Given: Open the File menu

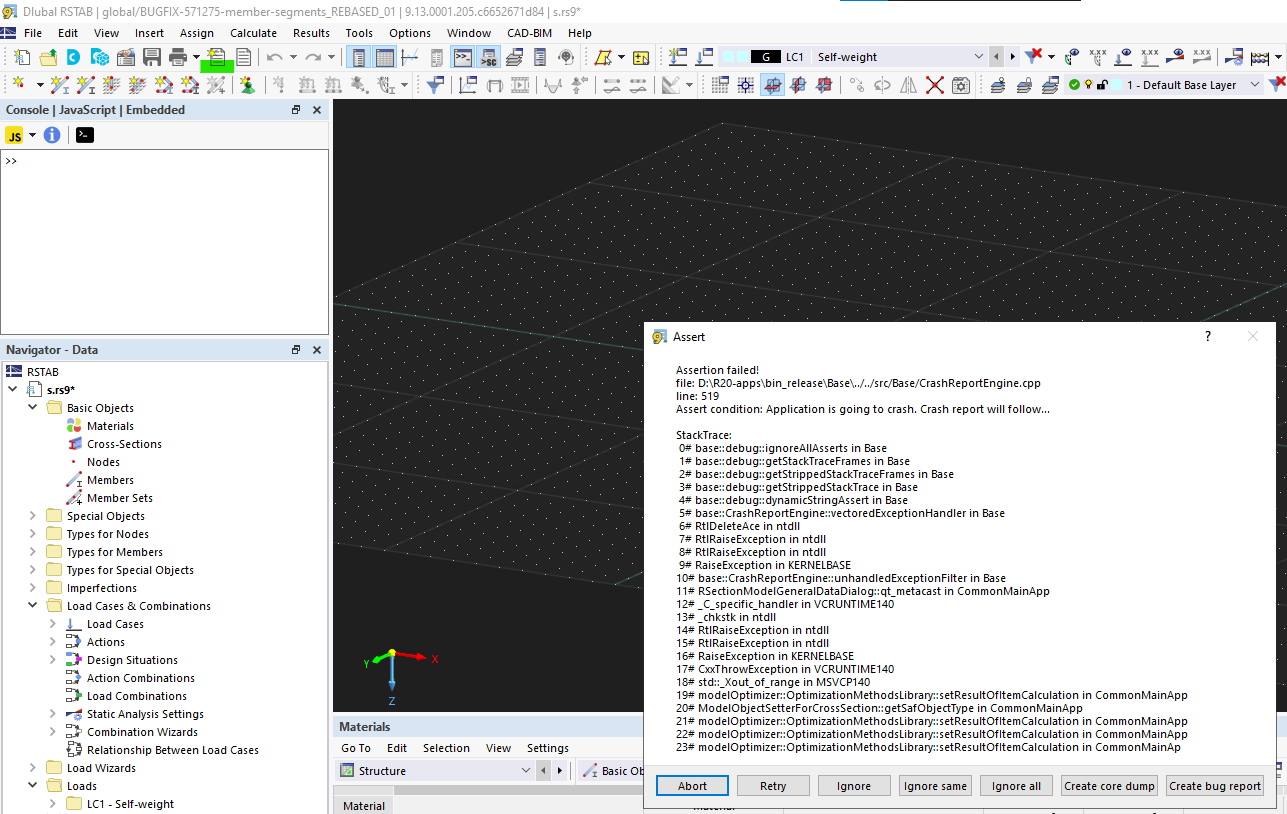Looking at the screenshot, I should click(x=33, y=33).
